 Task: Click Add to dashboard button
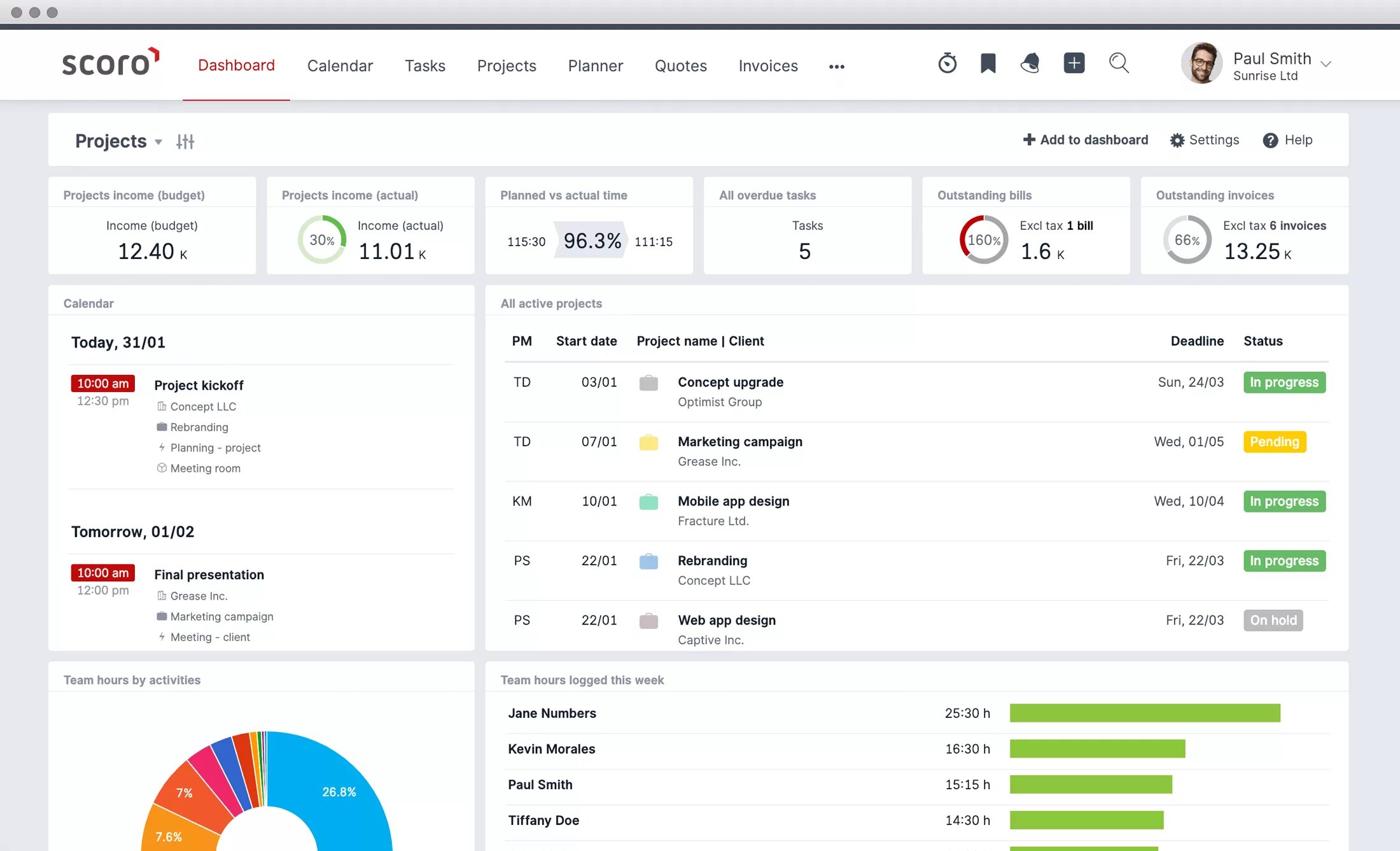pyautogui.click(x=1085, y=140)
